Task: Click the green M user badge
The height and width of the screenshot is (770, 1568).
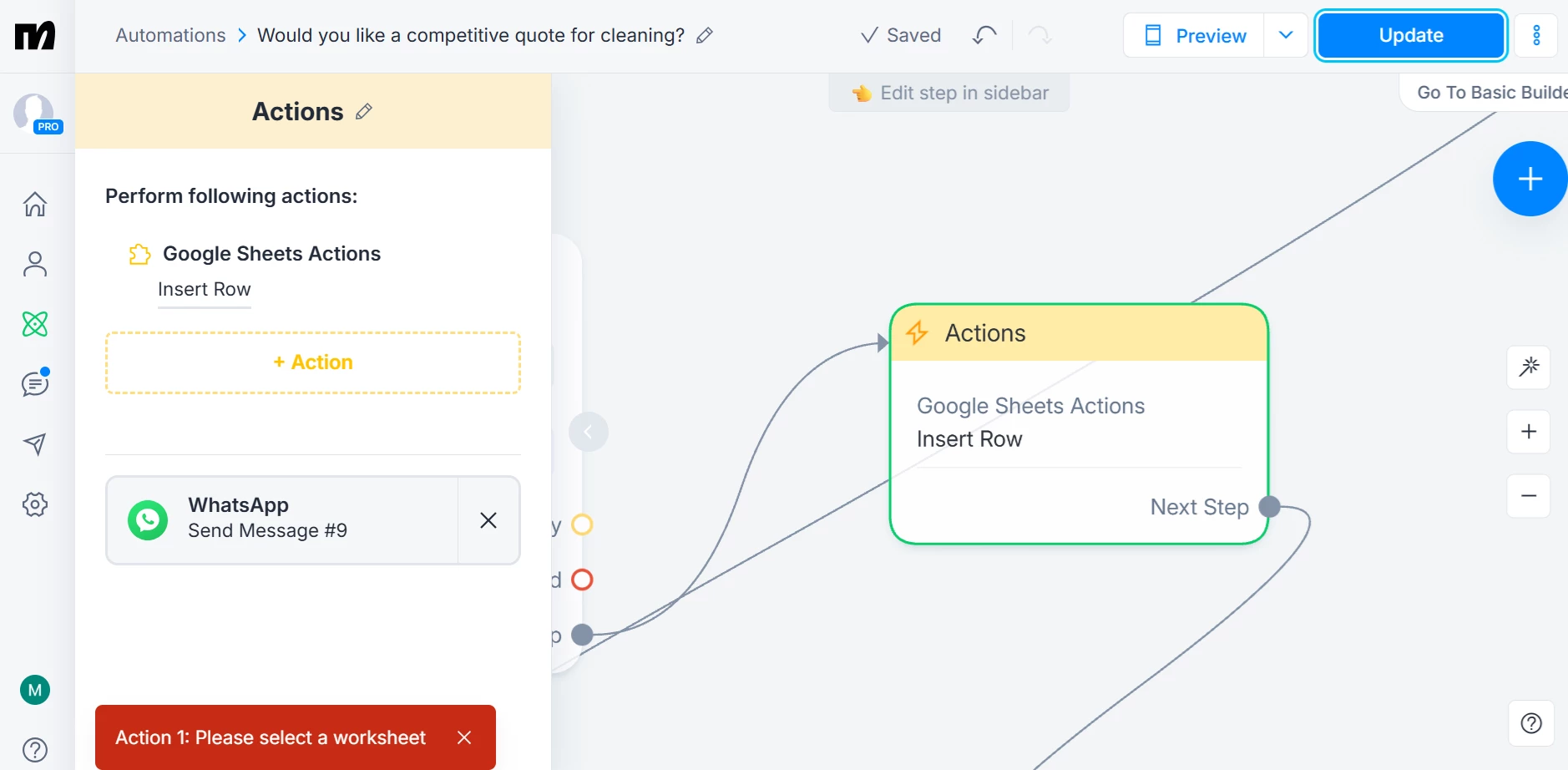Action: click(x=35, y=690)
